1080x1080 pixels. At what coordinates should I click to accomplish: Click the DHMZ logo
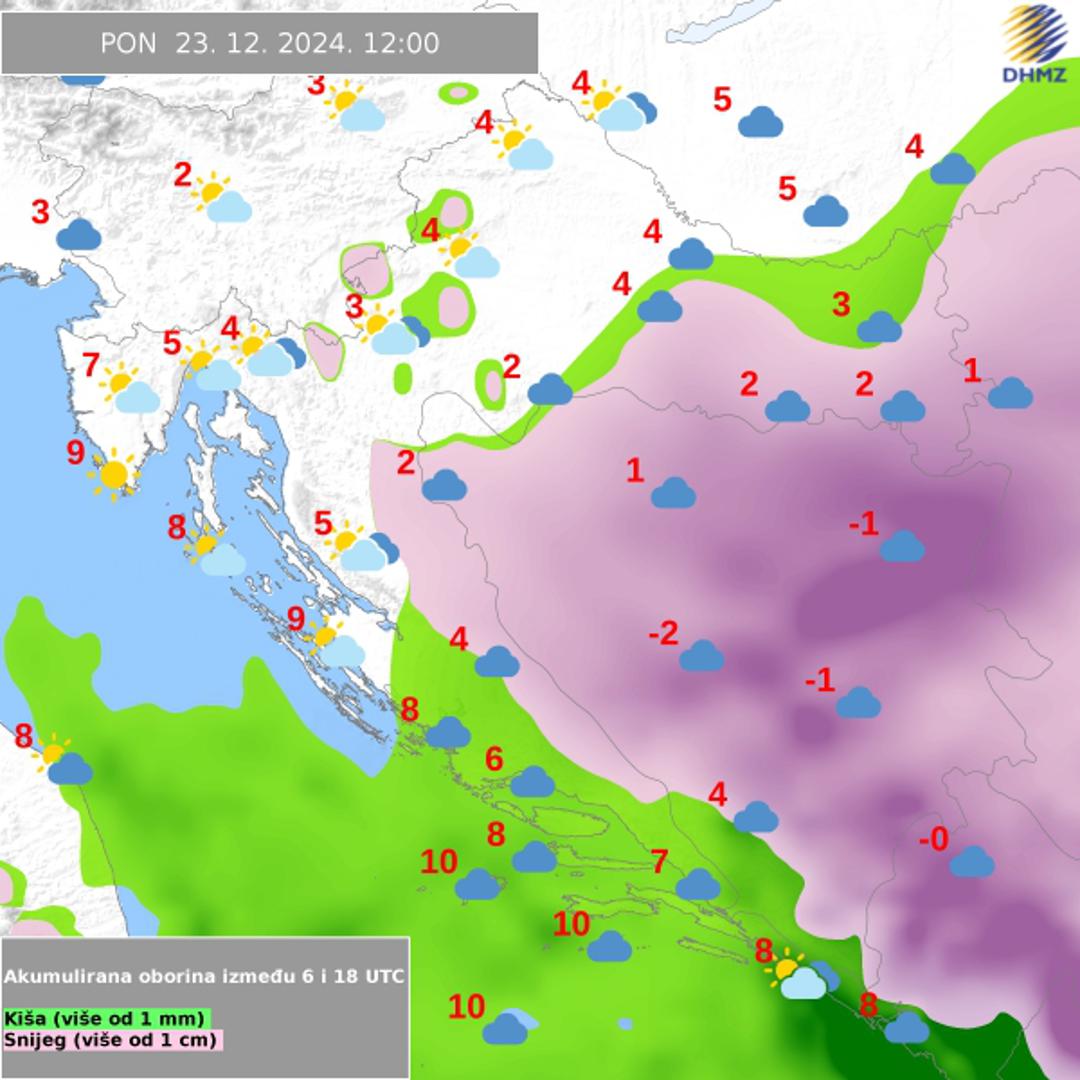click(1034, 43)
